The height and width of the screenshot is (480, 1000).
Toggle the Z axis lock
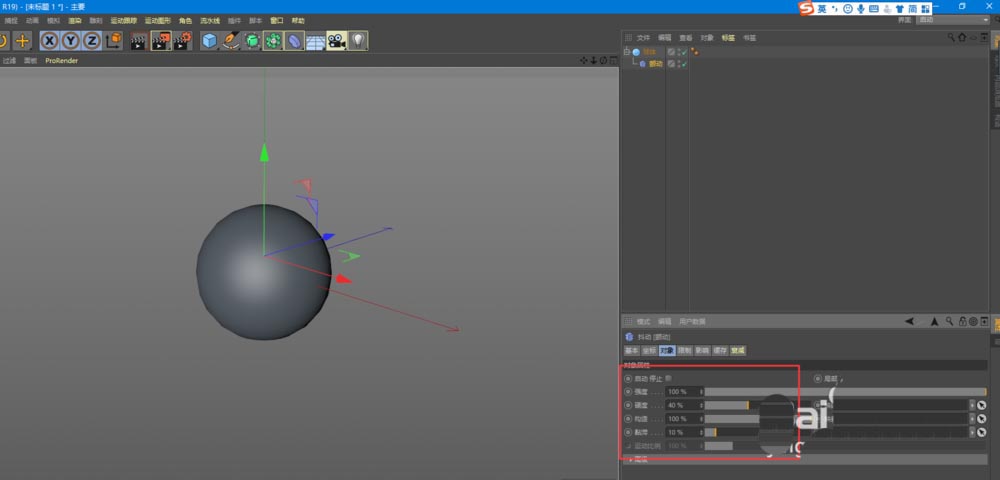(91, 41)
